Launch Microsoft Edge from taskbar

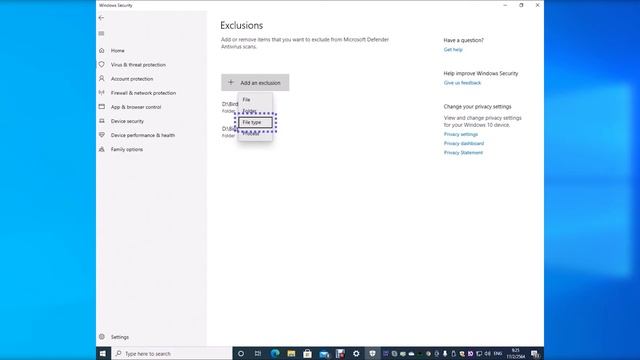click(275, 353)
